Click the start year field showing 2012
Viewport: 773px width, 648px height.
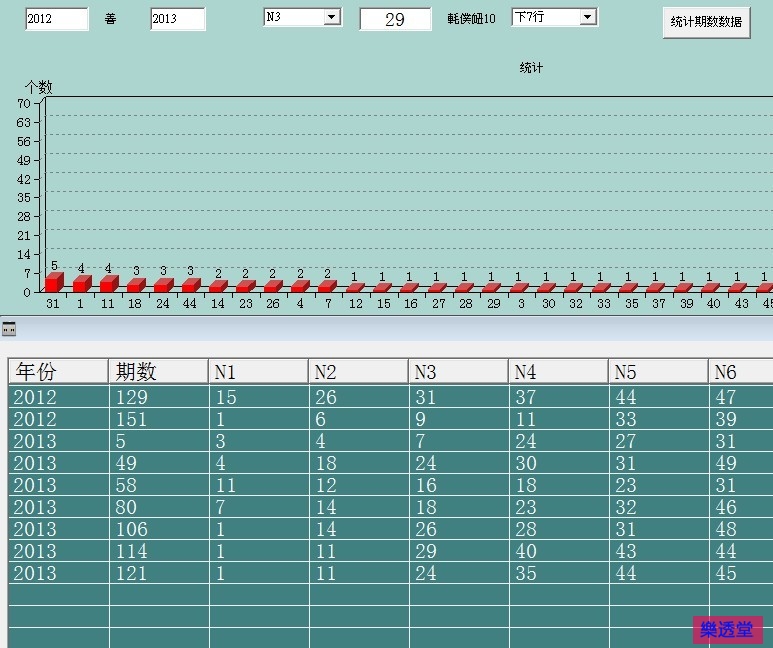(55, 19)
